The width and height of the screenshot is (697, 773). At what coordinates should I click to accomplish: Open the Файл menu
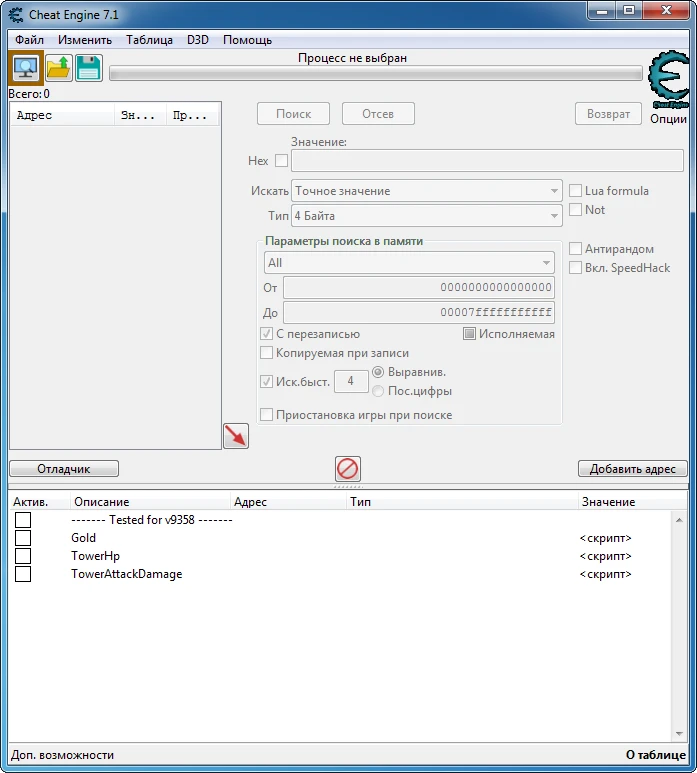[30, 40]
